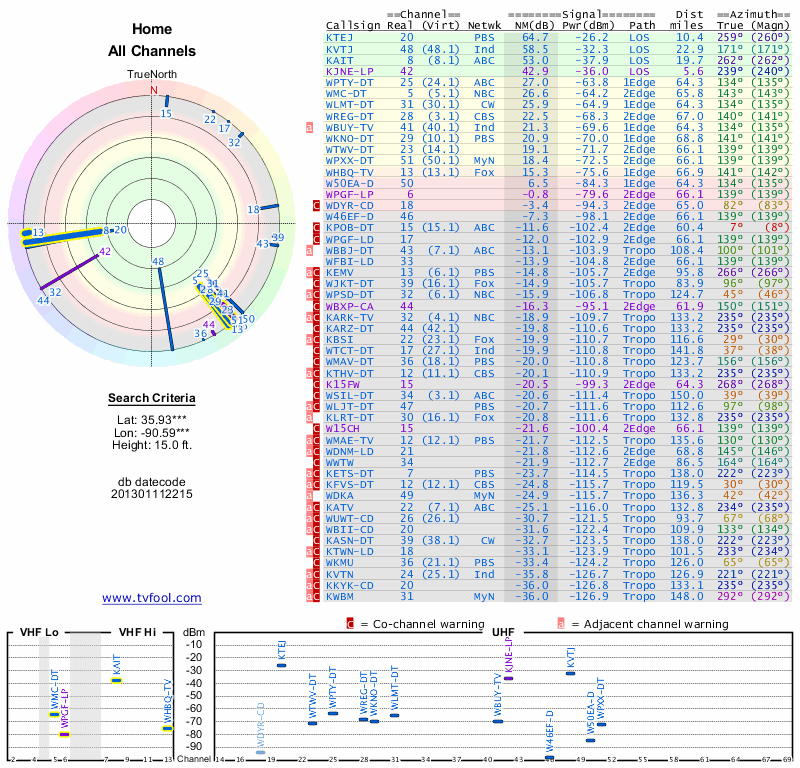Click the red N north marker on radar
Viewport: 800px width, 768px height.
(154, 90)
